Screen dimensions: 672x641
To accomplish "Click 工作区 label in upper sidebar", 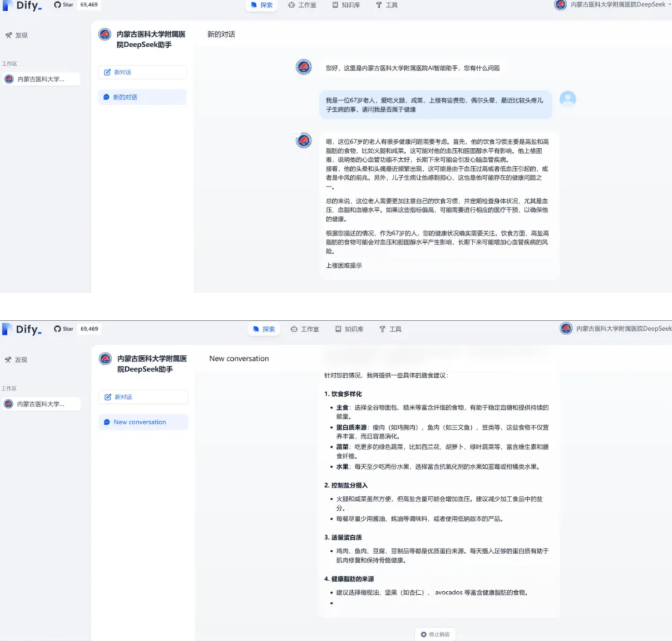I will [9, 64].
